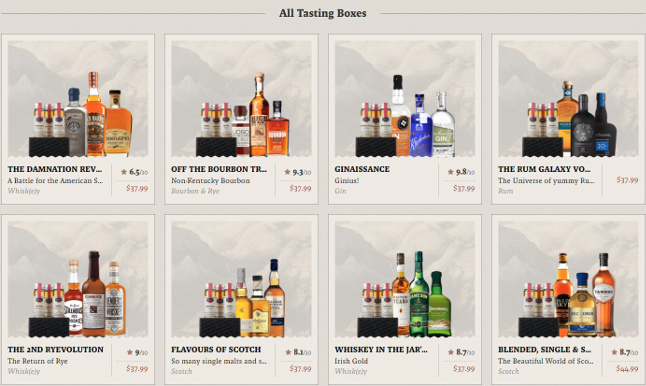Open The Damnation Rev... tasting box title
646x386 pixels.
tap(54, 169)
